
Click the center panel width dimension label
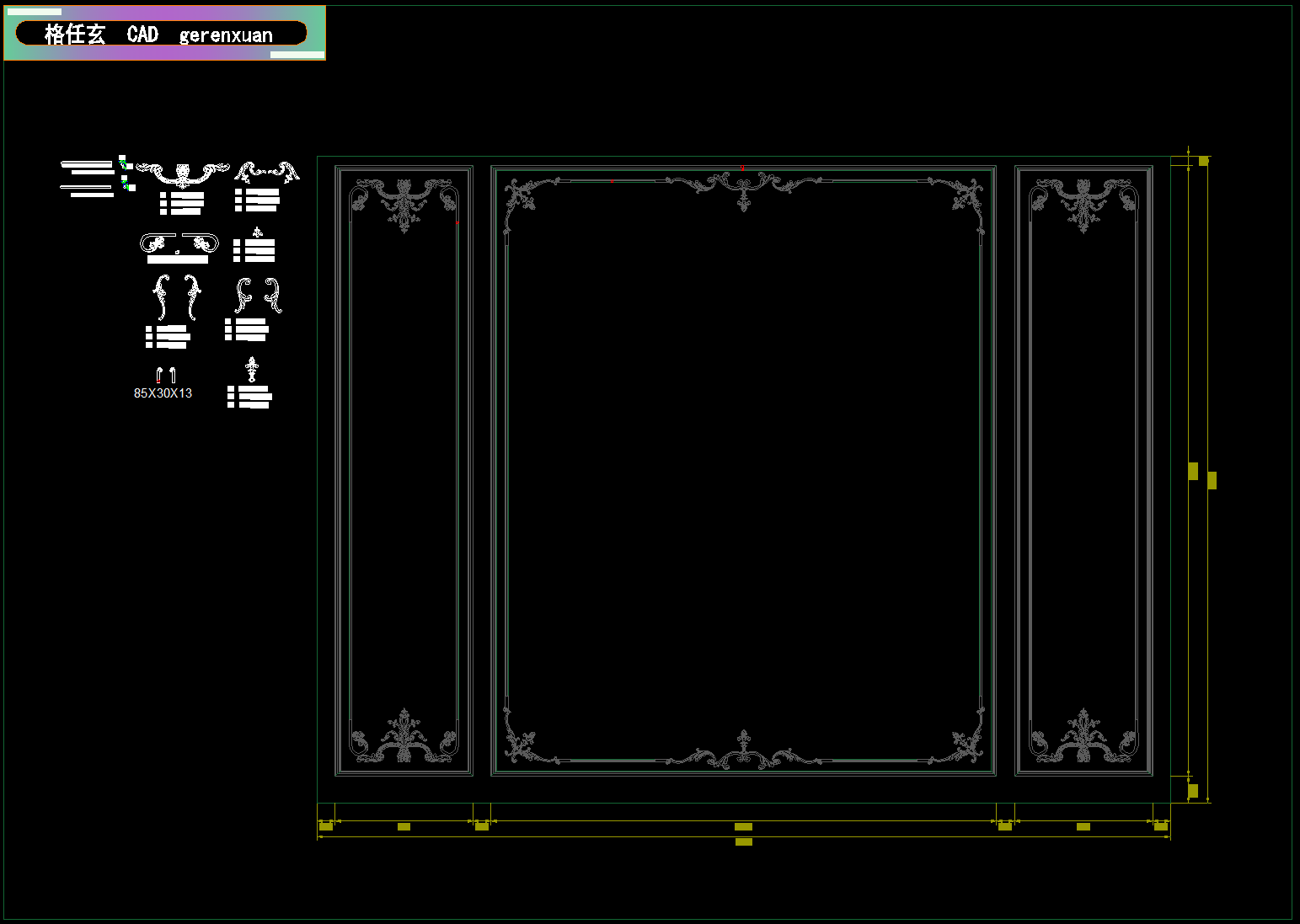743,826
